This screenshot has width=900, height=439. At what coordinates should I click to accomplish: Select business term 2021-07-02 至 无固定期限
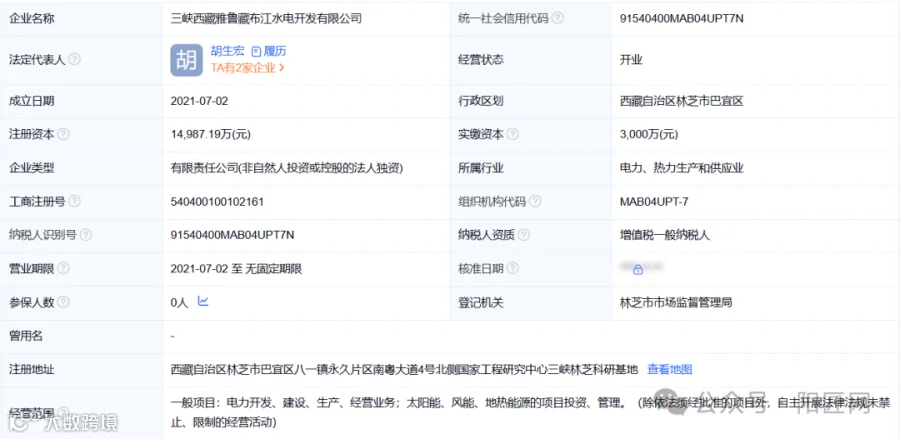236,269
